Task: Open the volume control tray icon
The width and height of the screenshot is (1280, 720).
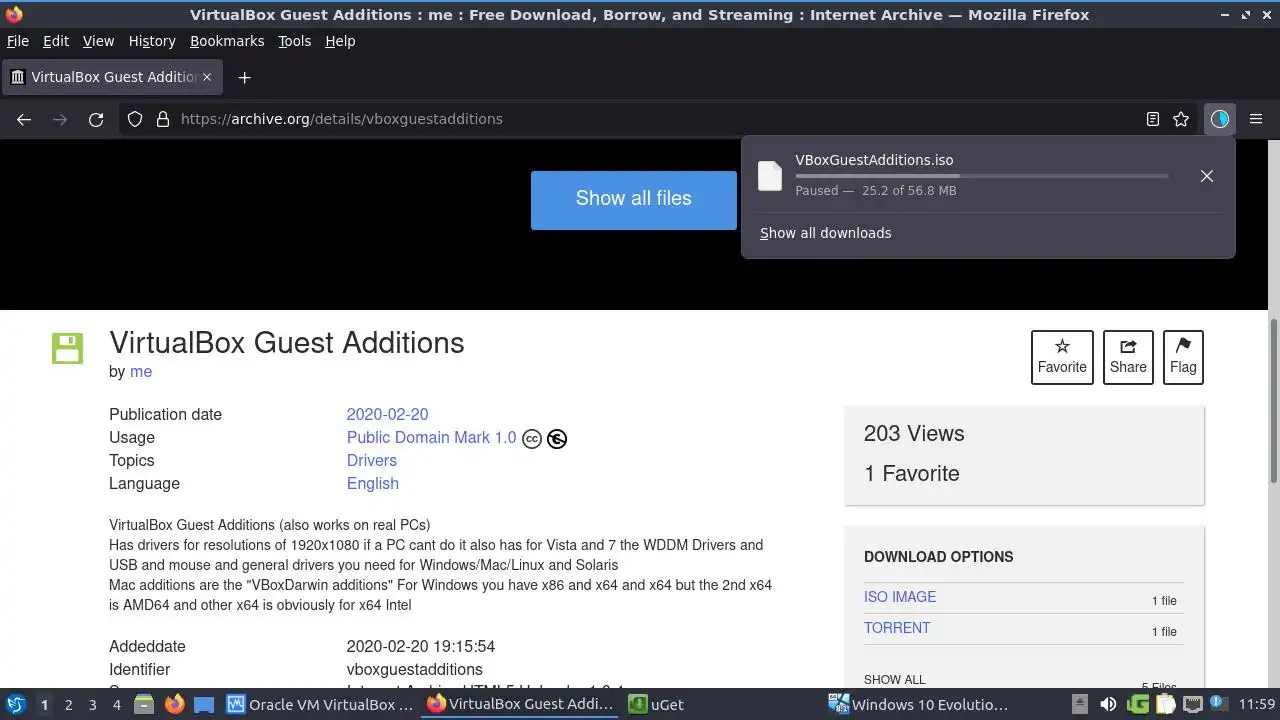Action: [1108, 705]
